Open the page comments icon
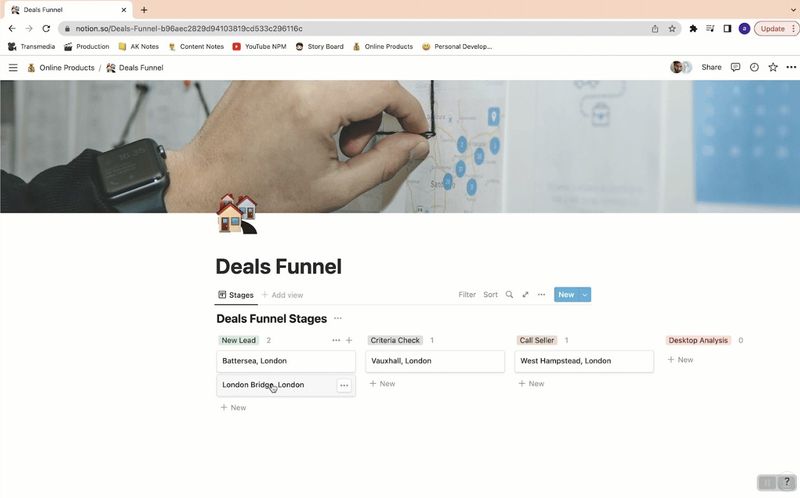Screen dimensions: 800x498 click(x=735, y=68)
